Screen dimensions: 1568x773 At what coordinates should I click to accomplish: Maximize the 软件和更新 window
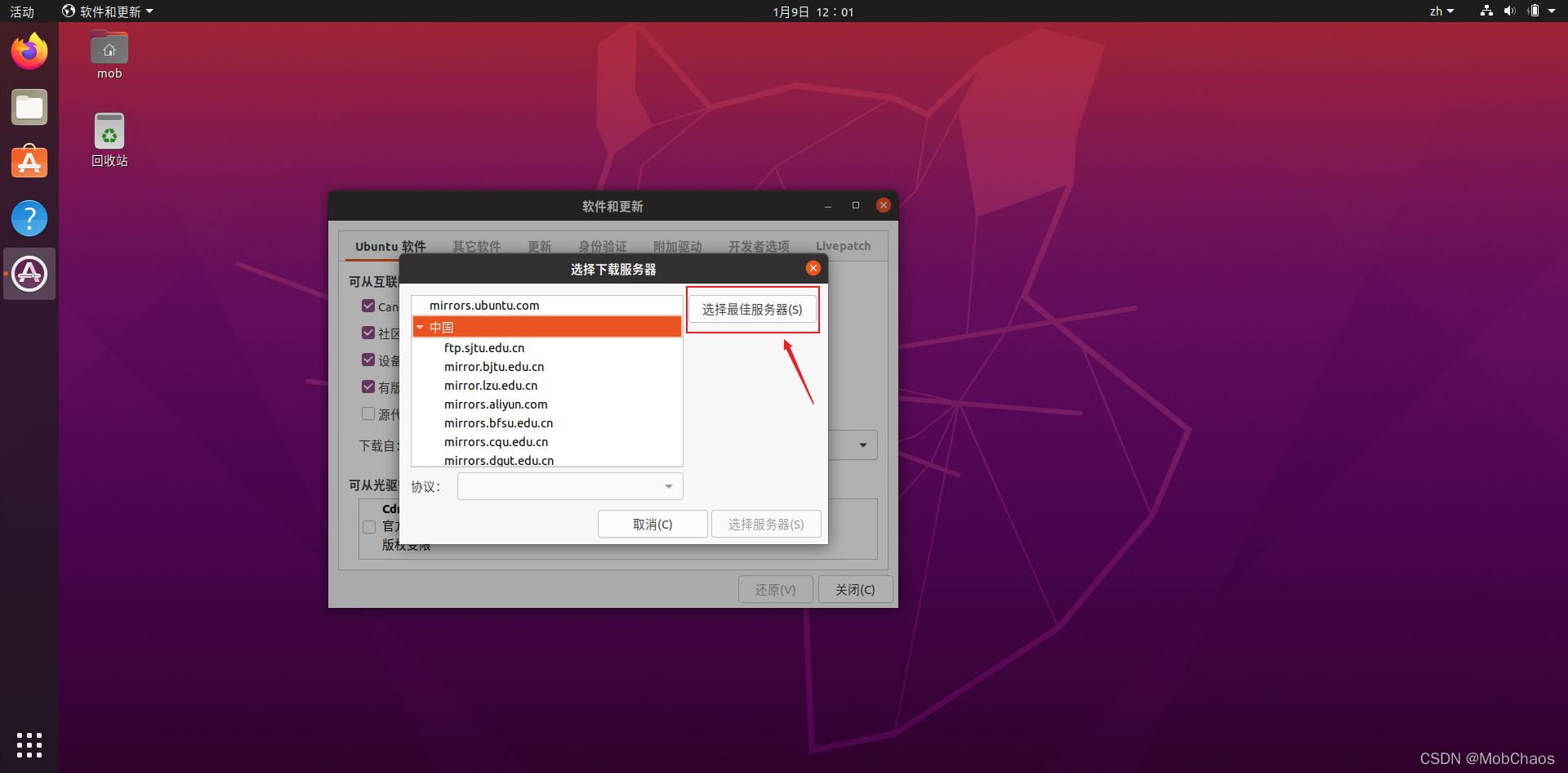pyautogui.click(x=856, y=205)
